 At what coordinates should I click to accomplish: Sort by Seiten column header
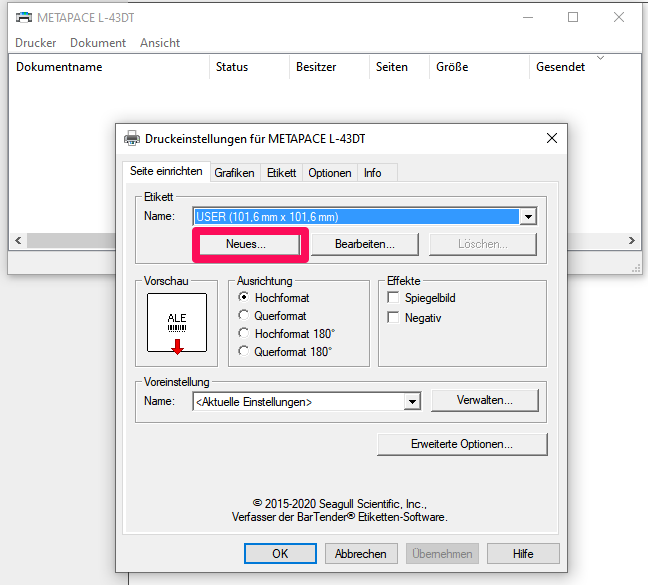pos(399,67)
